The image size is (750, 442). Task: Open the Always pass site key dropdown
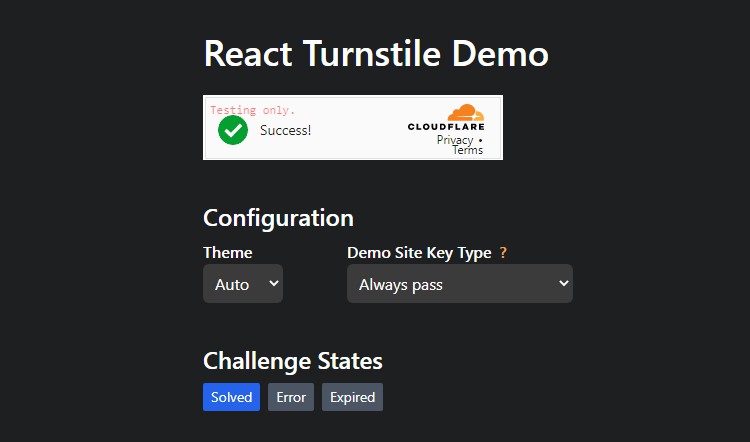[x=459, y=284]
